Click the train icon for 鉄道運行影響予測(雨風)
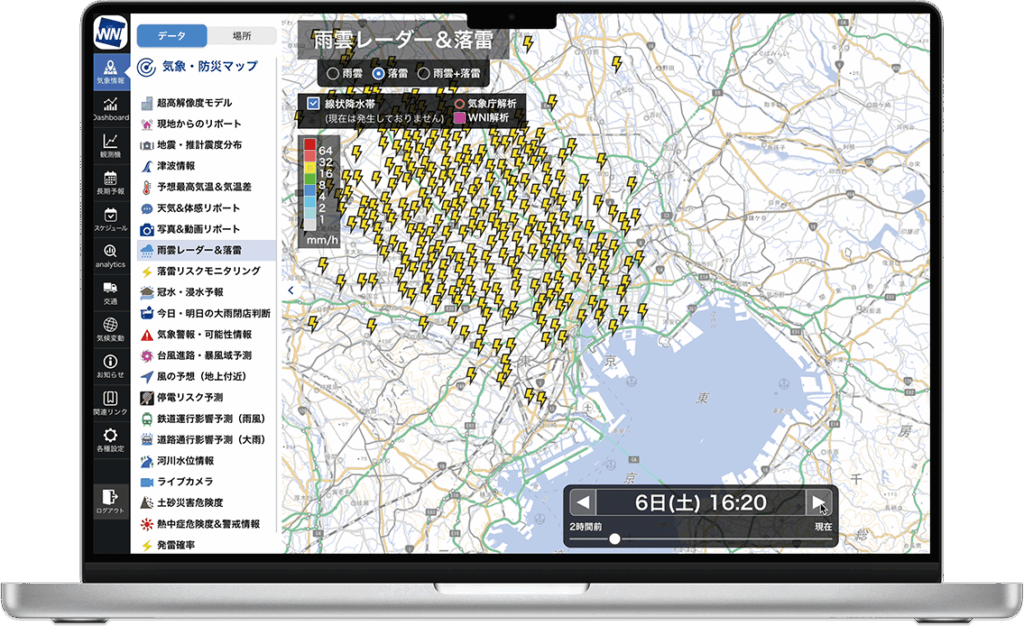The image size is (1024, 626). [147, 418]
